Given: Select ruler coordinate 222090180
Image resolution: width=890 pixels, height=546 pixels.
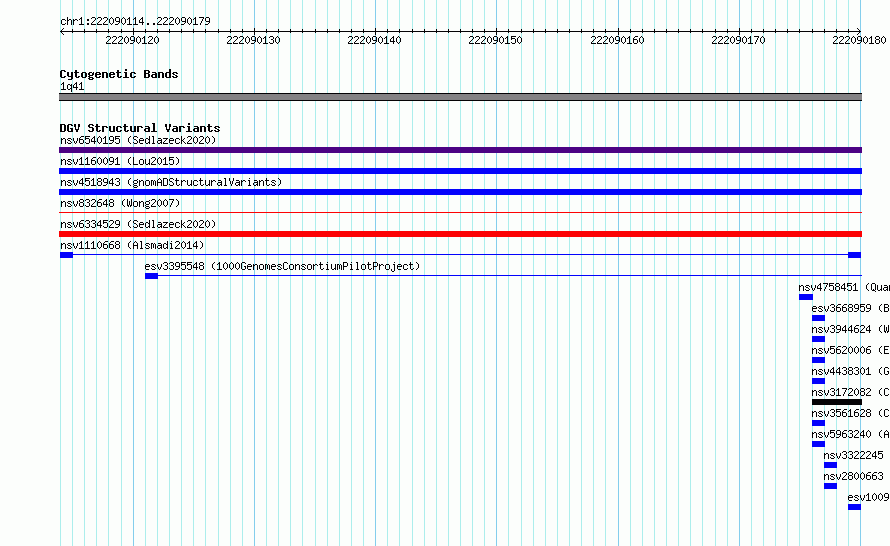Looking at the screenshot, I should [x=859, y=40].
